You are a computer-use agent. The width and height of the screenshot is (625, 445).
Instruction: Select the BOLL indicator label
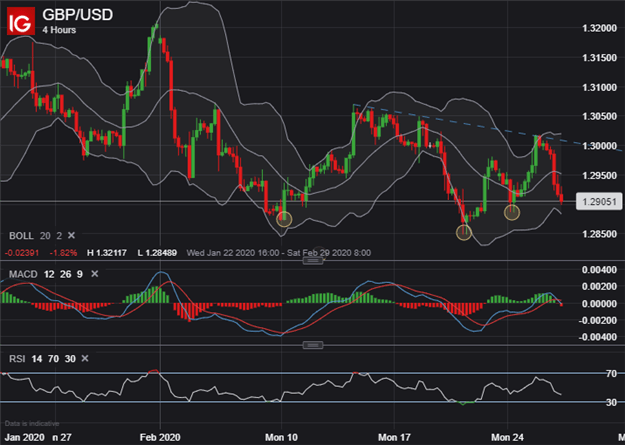[x=21, y=236]
